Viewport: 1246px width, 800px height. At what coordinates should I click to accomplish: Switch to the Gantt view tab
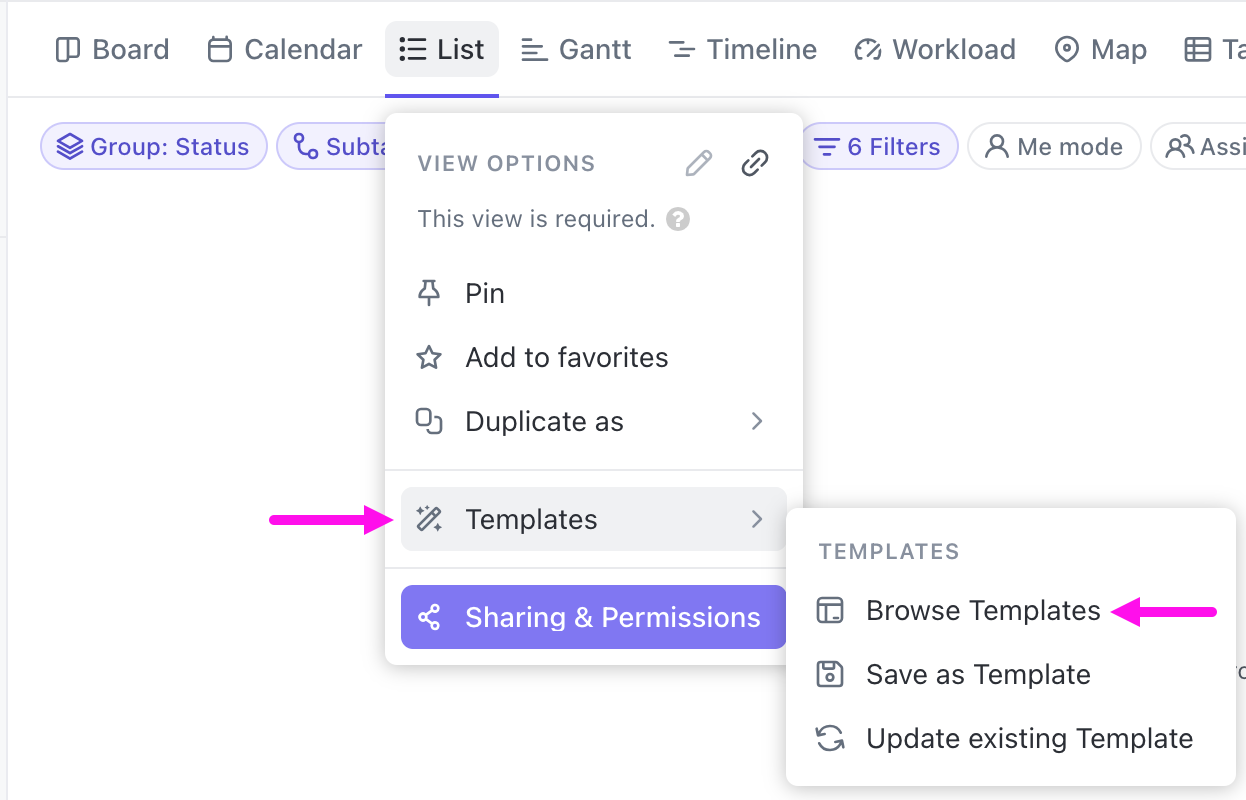click(577, 49)
